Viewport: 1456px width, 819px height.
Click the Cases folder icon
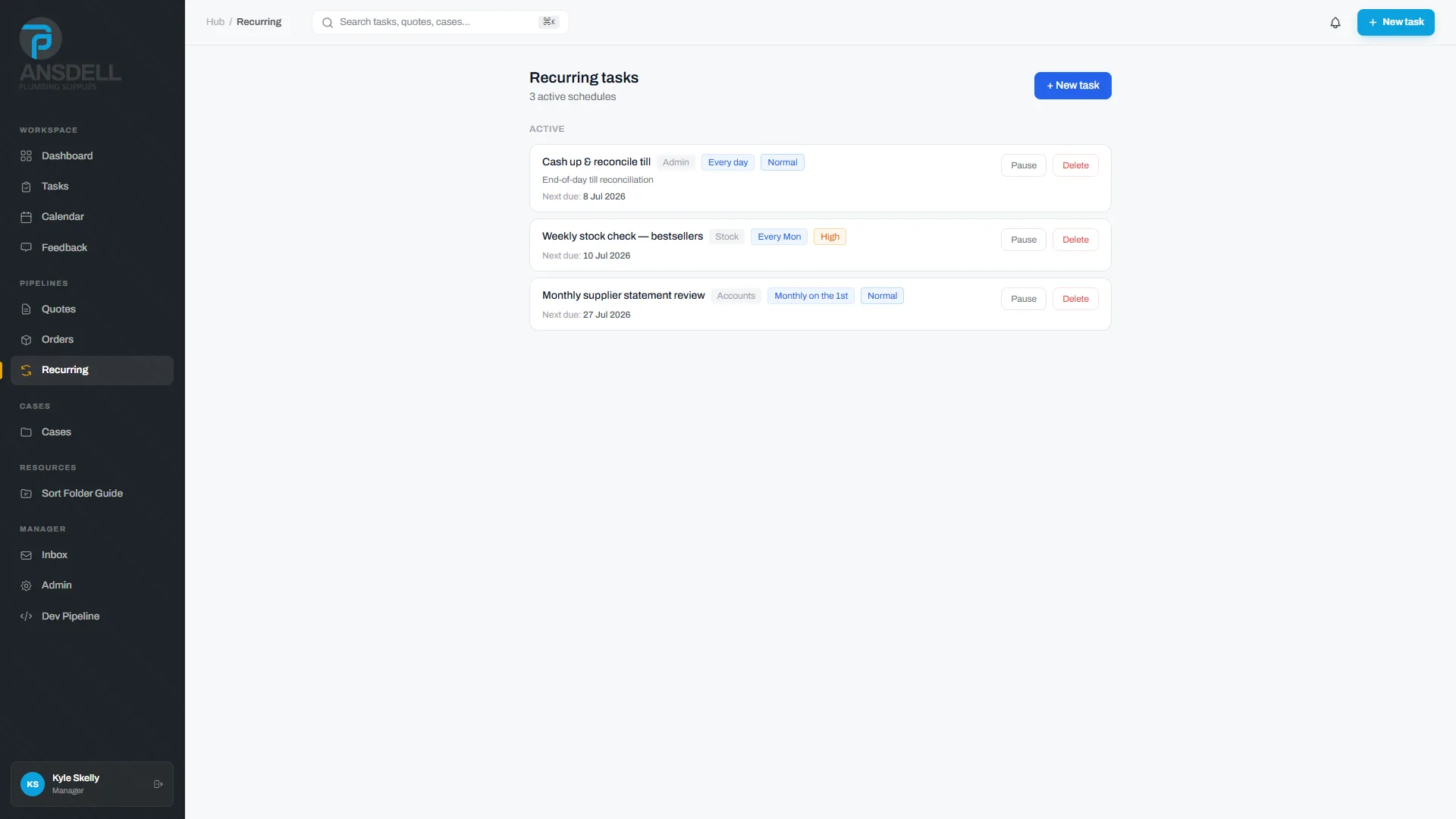point(26,432)
